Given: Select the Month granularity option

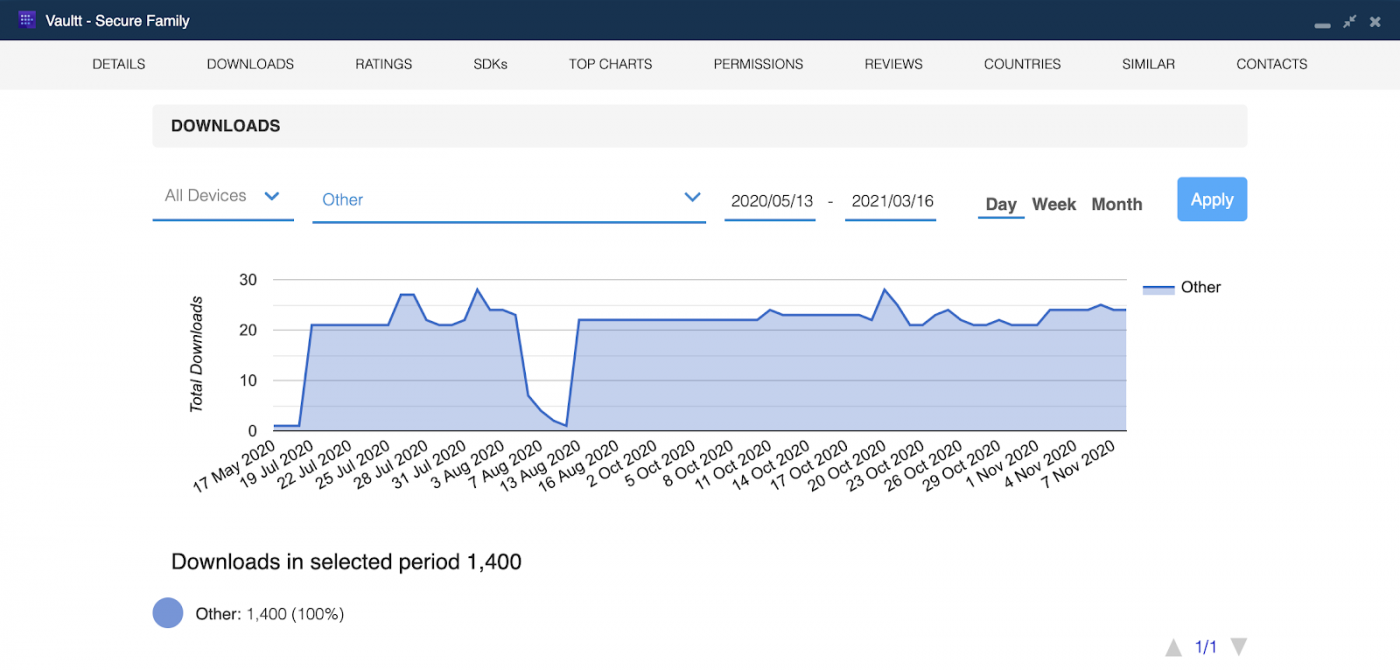Looking at the screenshot, I should (1117, 204).
